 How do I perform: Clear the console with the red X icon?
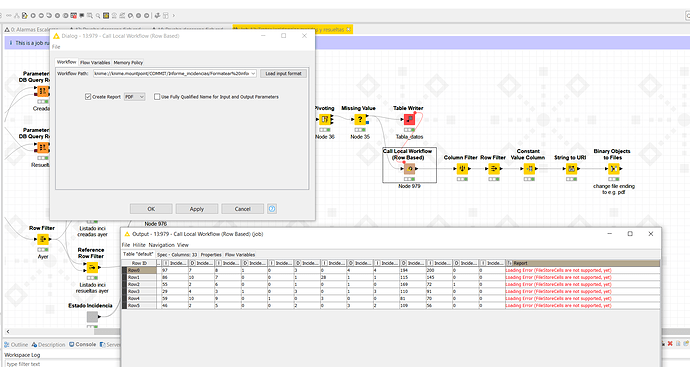pos(670,344)
